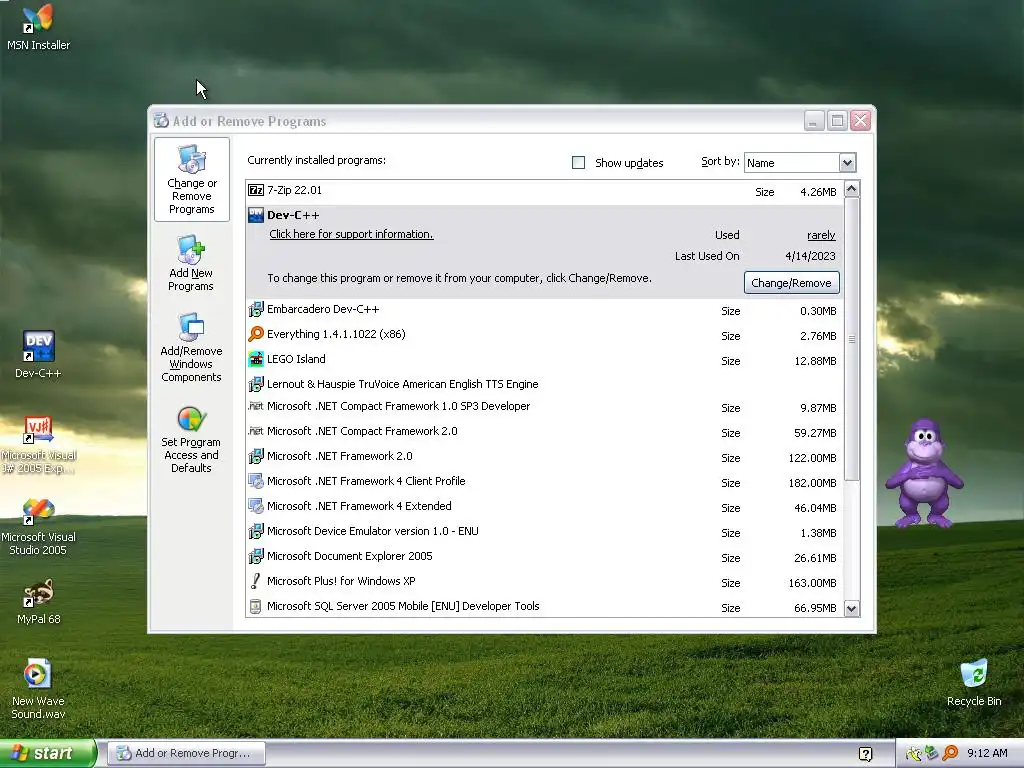The height and width of the screenshot is (768, 1024).
Task: Click the Embarcadero Dev-C++ installer icon
Action: [256, 310]
